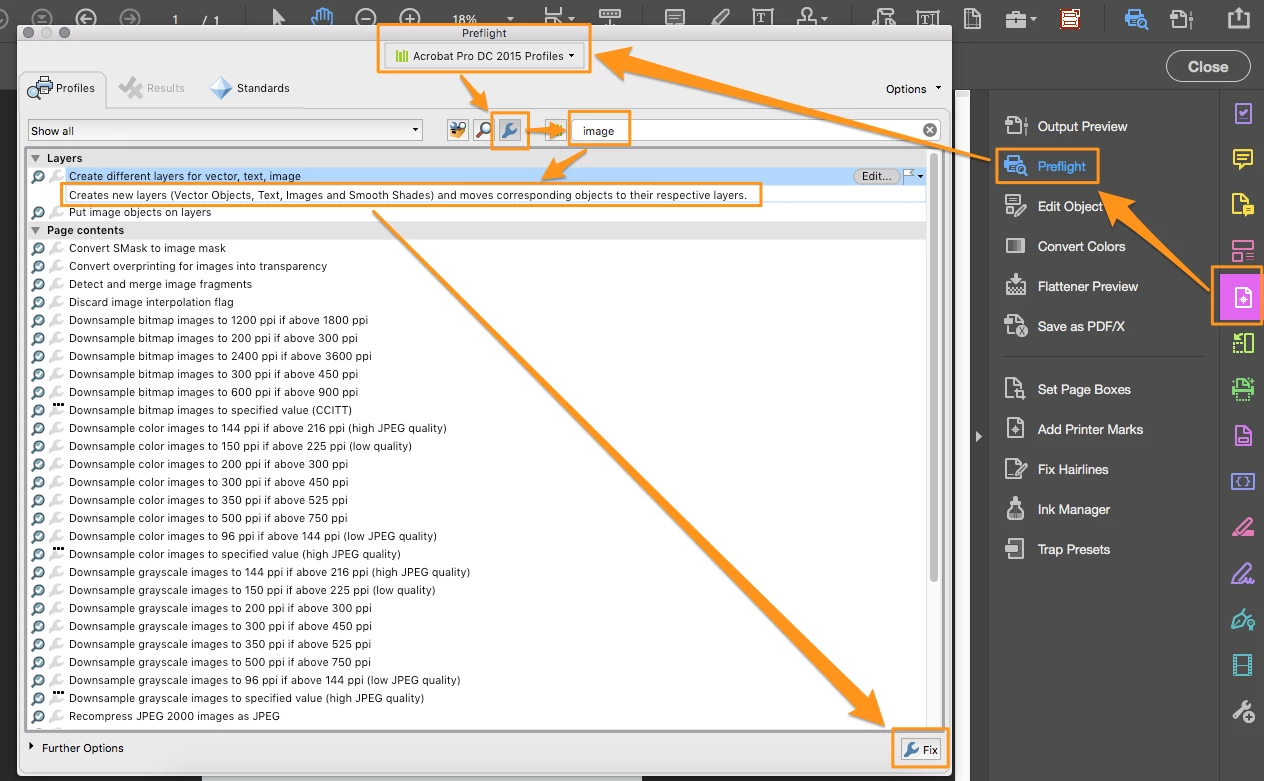The height and width of the screenshot is (781, 1264).
Task: Open the Edit Object tool
Action: tap(1054, 206)
